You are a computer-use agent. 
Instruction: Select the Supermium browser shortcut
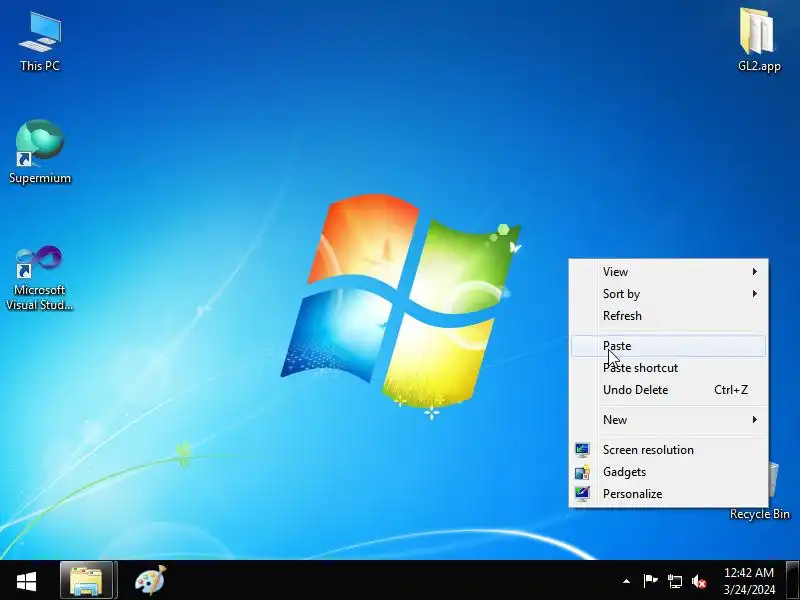[40, 152]
